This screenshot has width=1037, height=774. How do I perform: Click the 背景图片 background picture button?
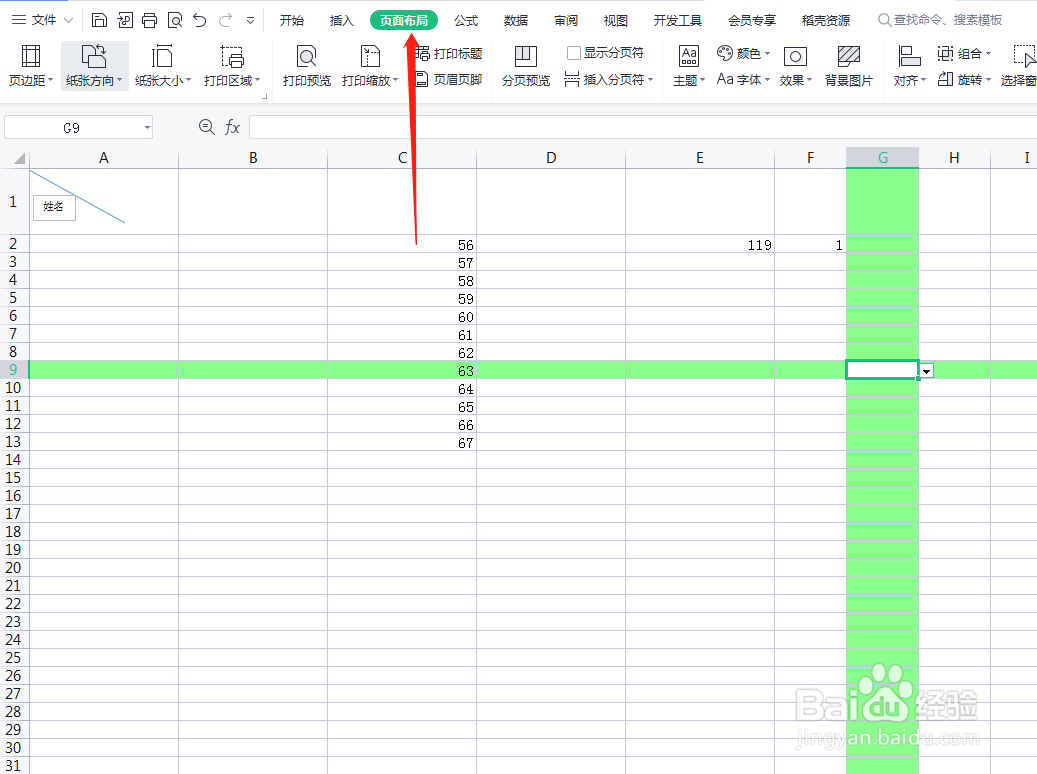pyautogui.click(x=849, y=65)
